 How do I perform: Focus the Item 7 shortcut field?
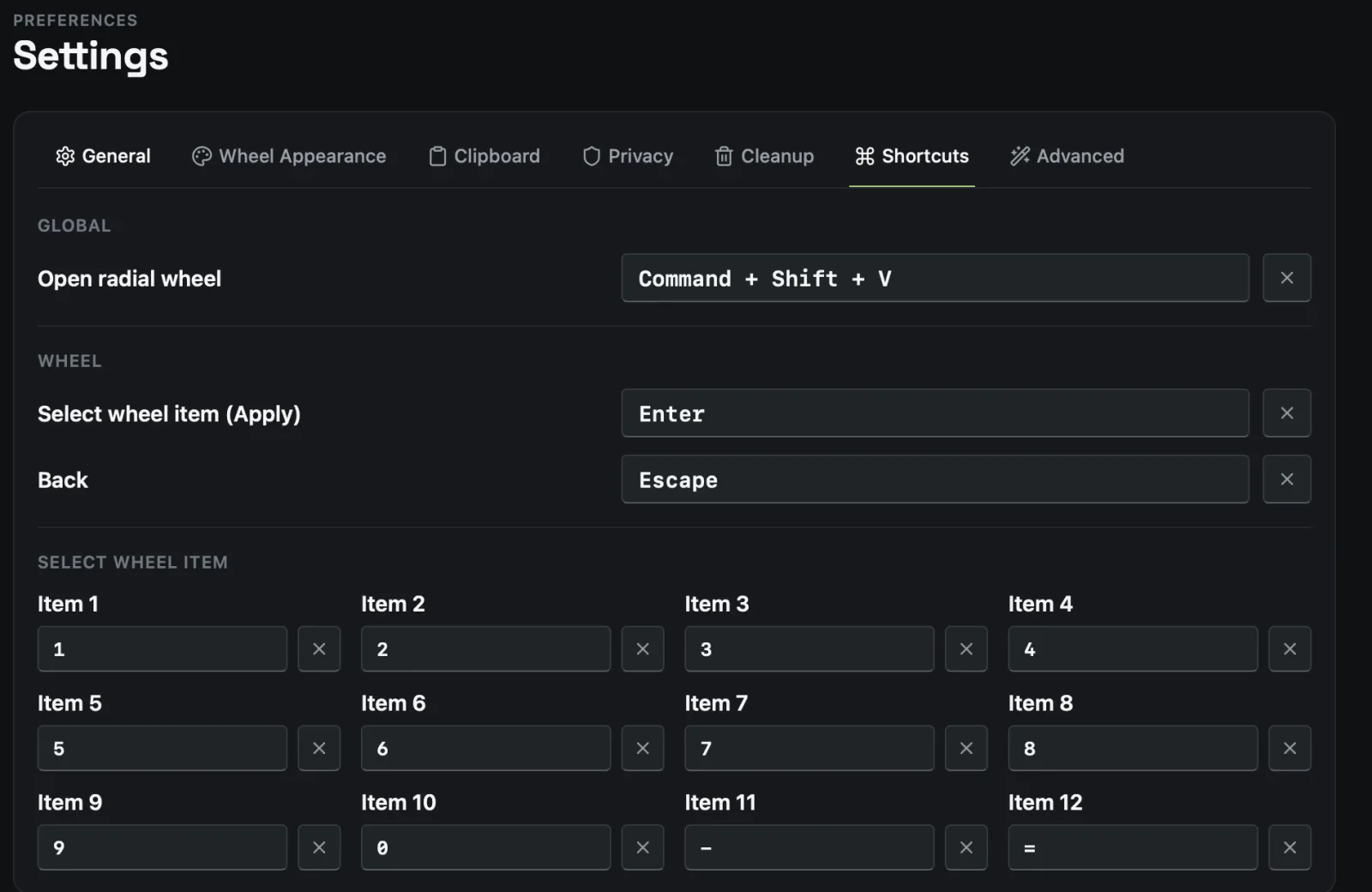[x=809, y=748]
